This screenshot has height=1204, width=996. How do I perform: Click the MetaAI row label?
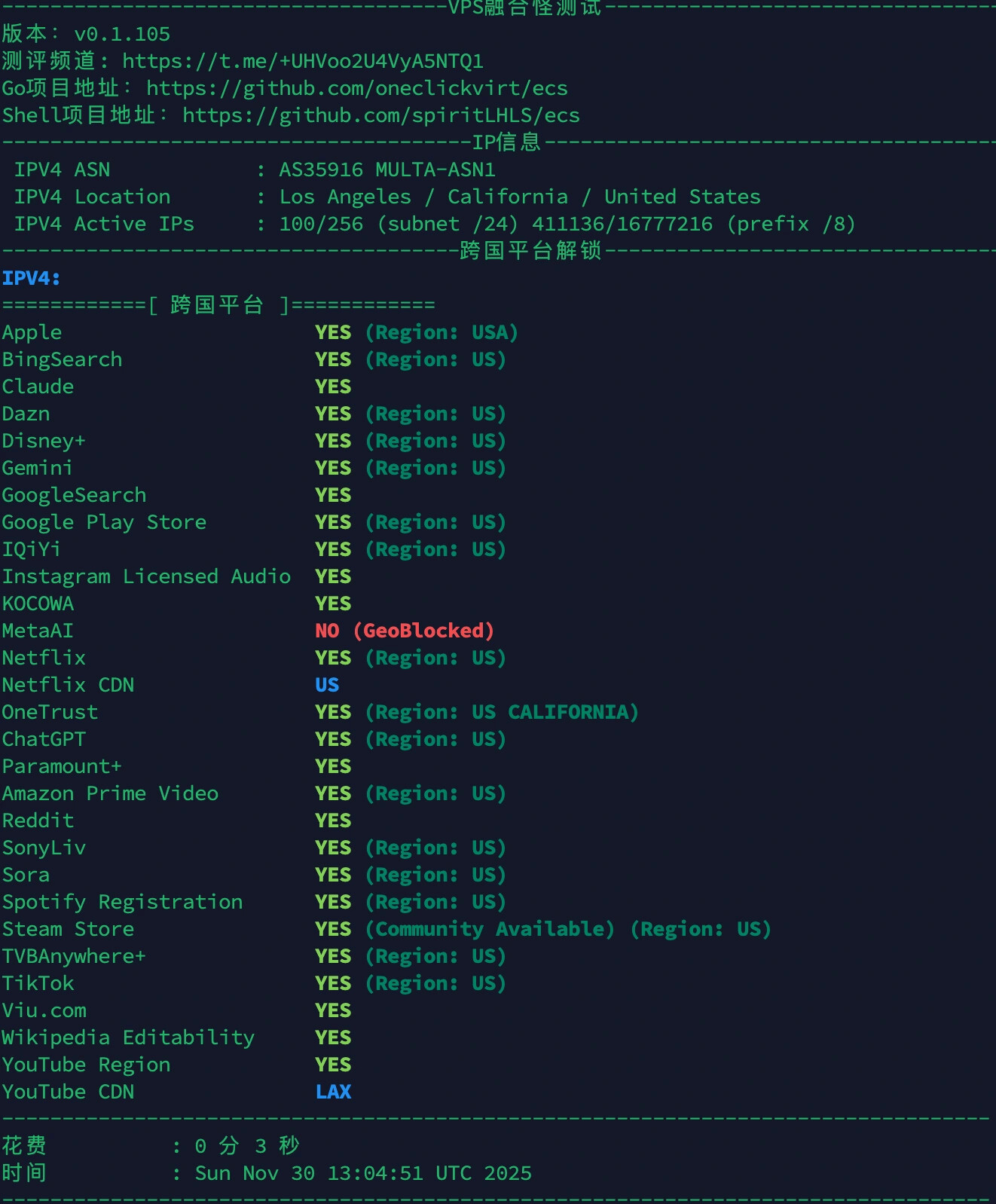[38, 631]
